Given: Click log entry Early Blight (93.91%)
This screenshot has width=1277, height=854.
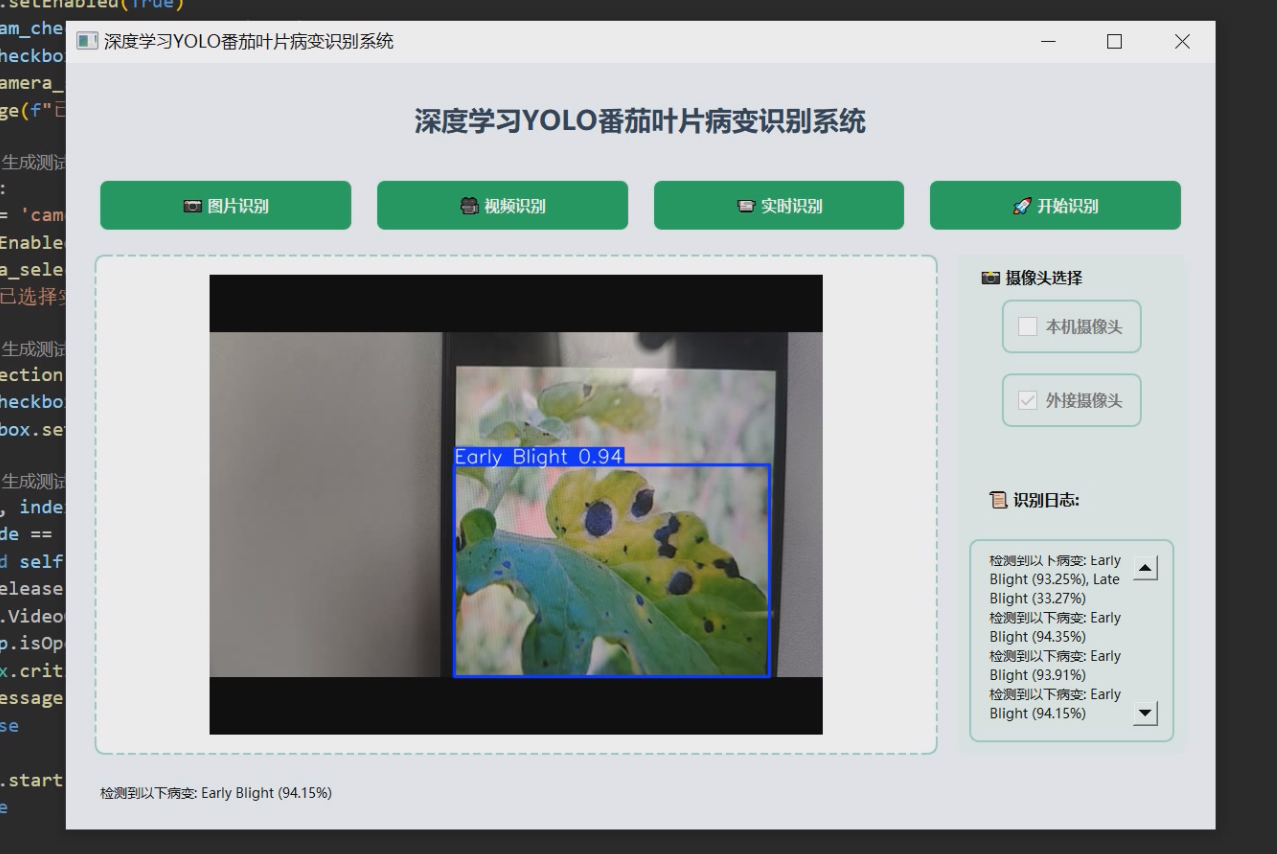Looking at the screenshot, I should [x=1055, y=665].
